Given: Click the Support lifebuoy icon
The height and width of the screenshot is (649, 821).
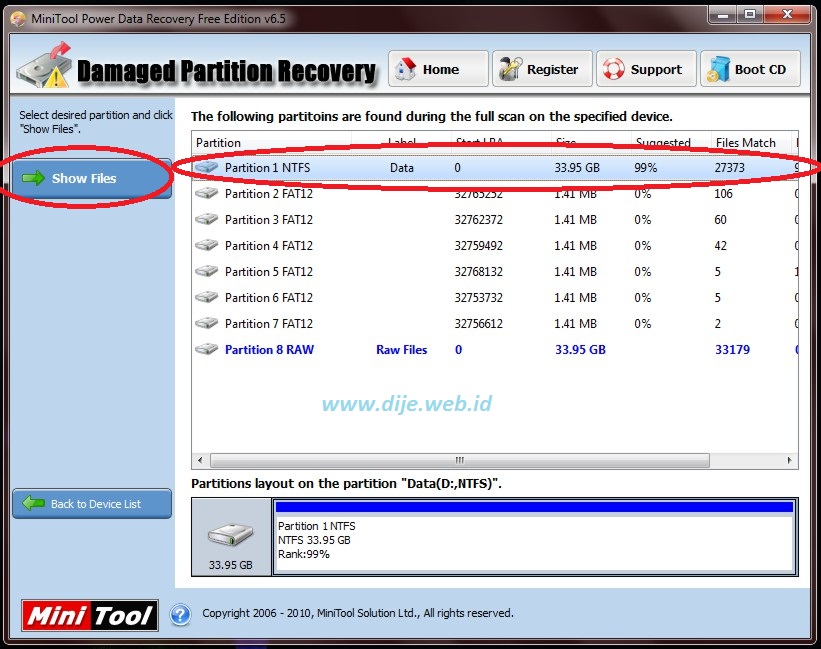Looking at the screenshot, I should click(613, 69).
